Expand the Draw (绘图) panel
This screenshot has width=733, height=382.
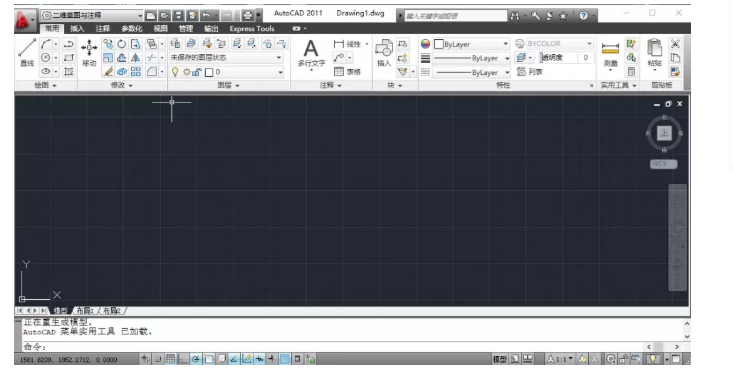(45, 85)
